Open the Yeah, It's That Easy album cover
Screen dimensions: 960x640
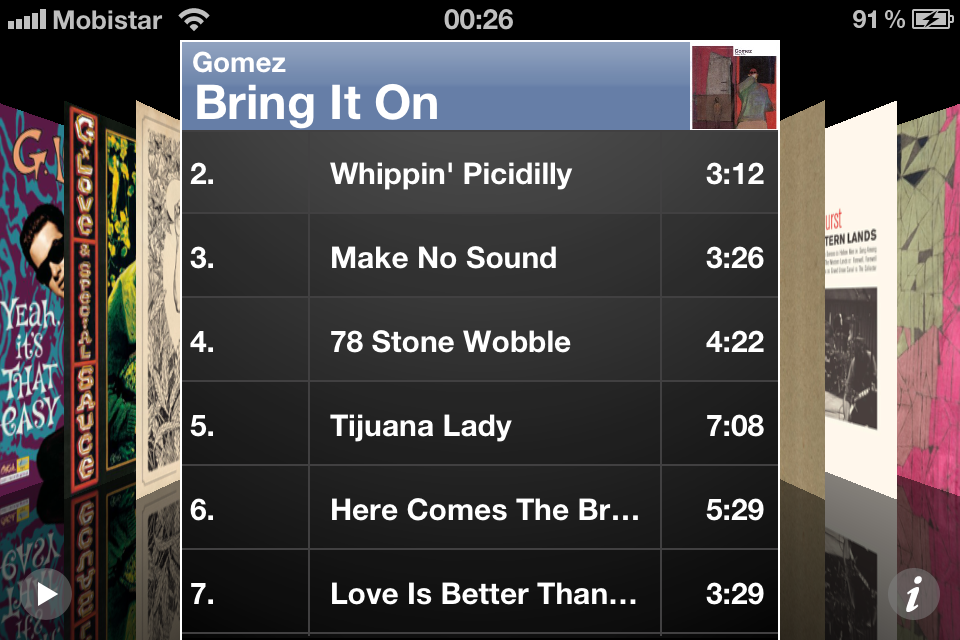(30, 300)
